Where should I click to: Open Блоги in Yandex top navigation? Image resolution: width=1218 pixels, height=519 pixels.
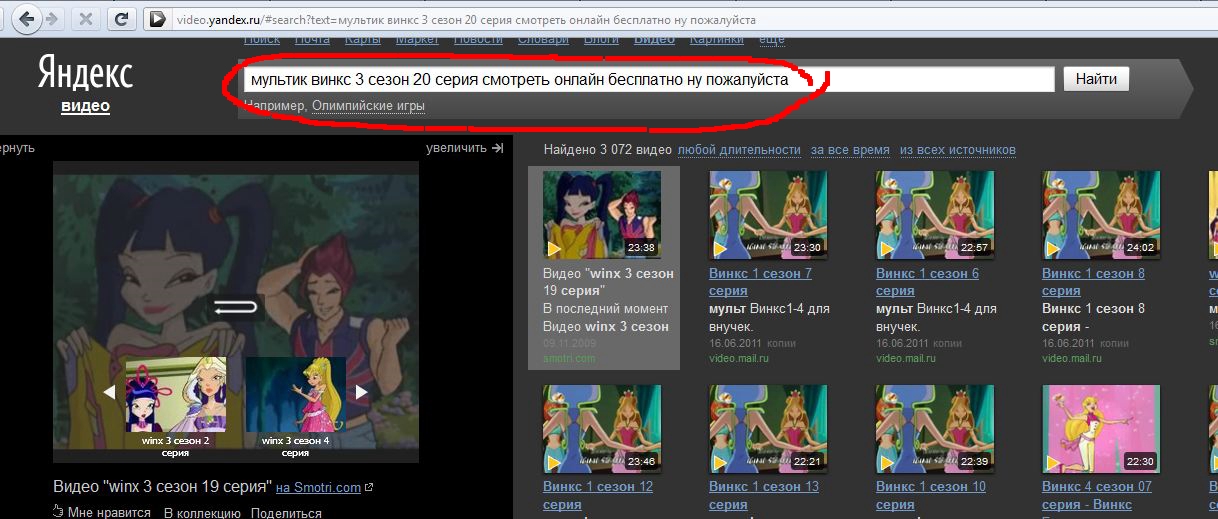coord(601,40)
